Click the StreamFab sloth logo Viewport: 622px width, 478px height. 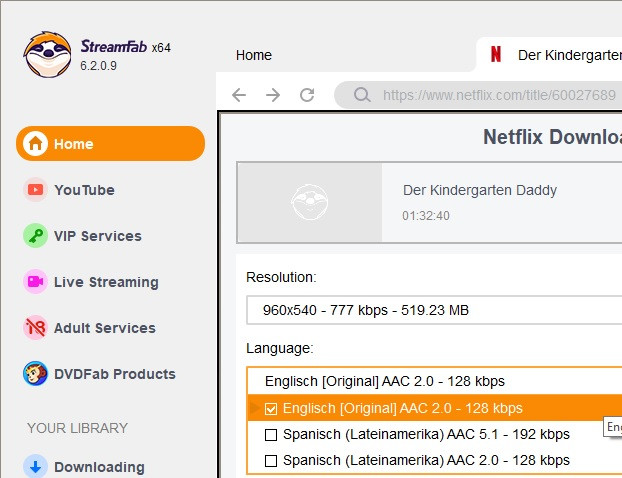[x=47, y=55]
